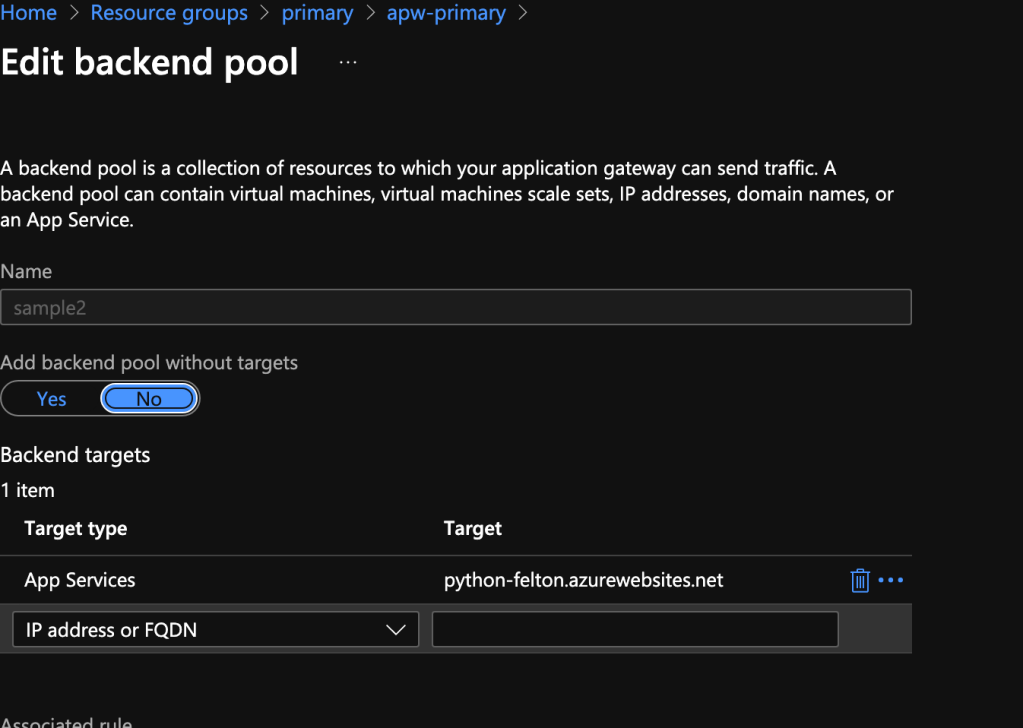Open the IP address or FQDN dropdown
The width and height of the screenshot is (1023, 728).
pos(215,630)
